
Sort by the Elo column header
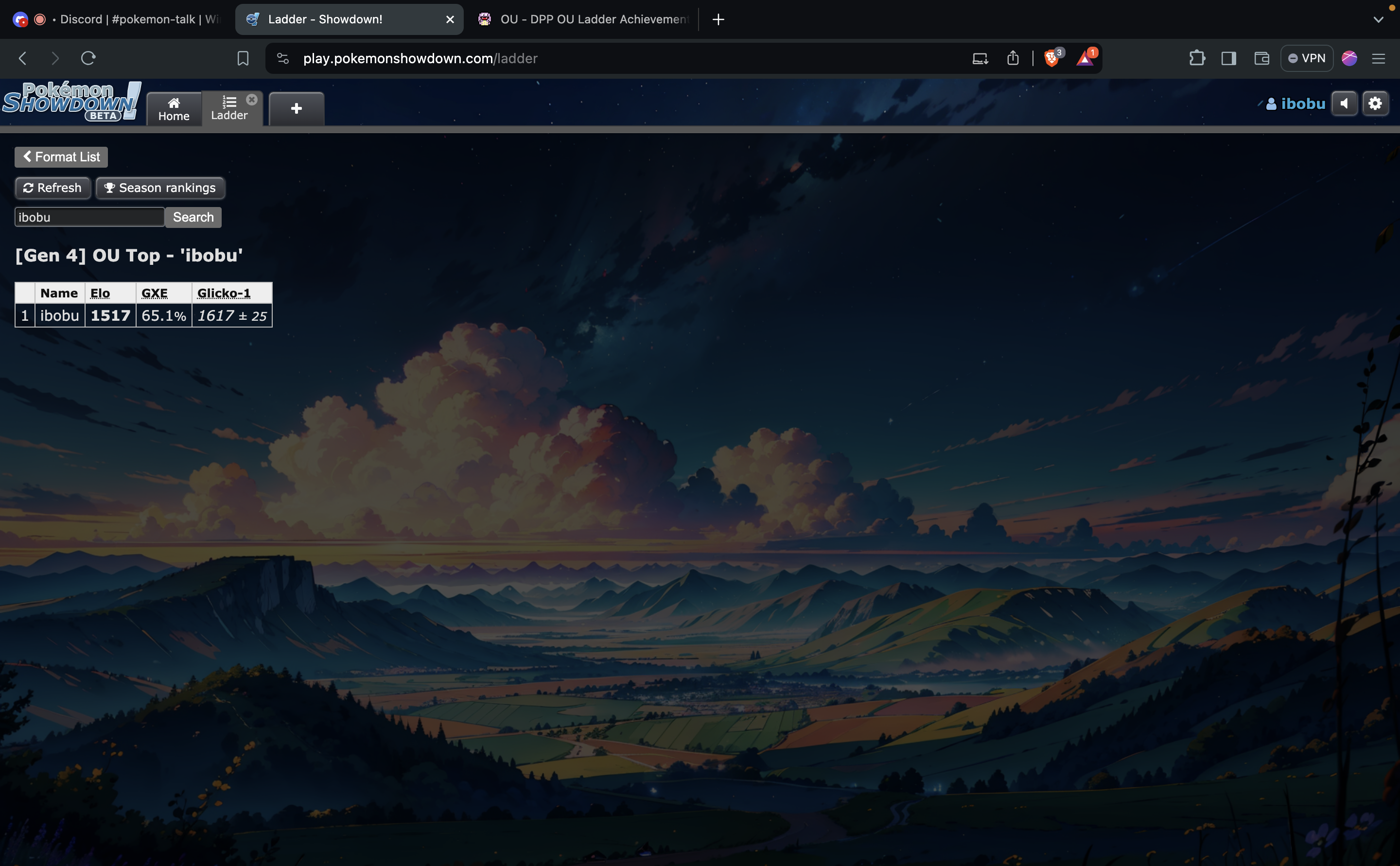coord(100,293)
